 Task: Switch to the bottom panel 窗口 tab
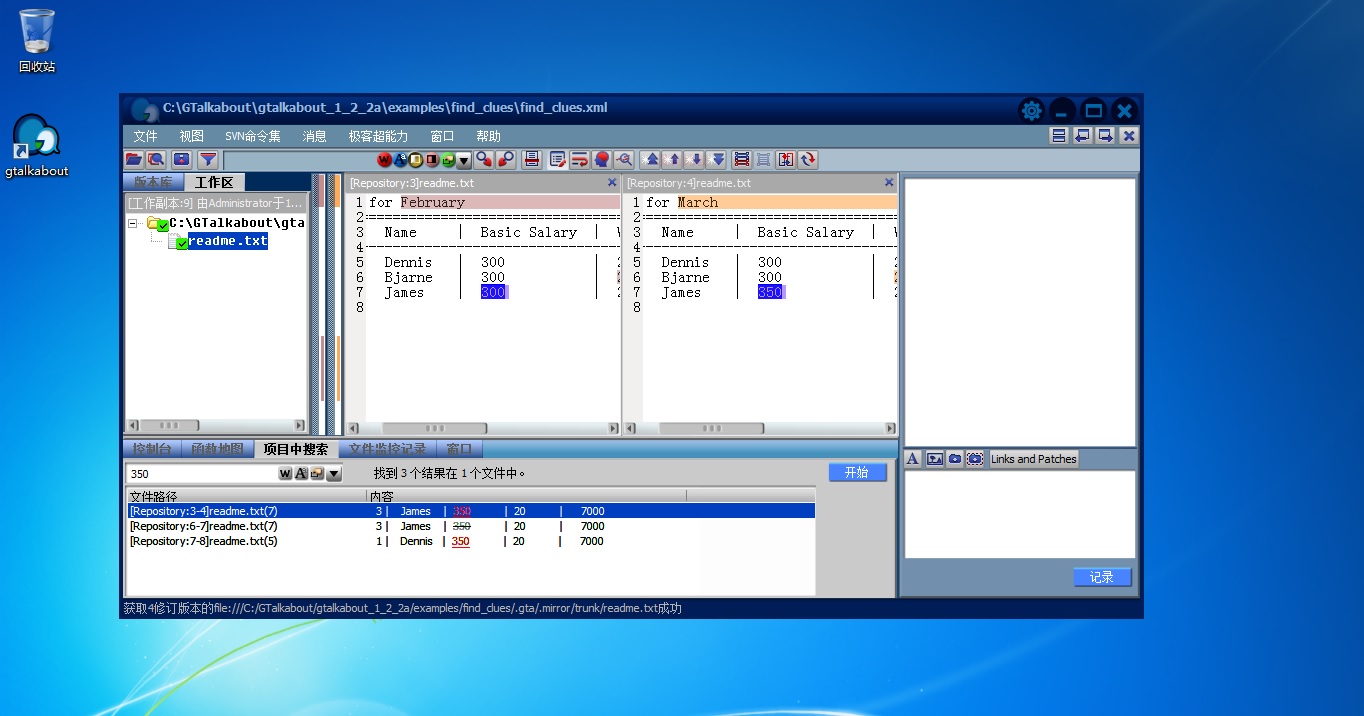point(460,449)
